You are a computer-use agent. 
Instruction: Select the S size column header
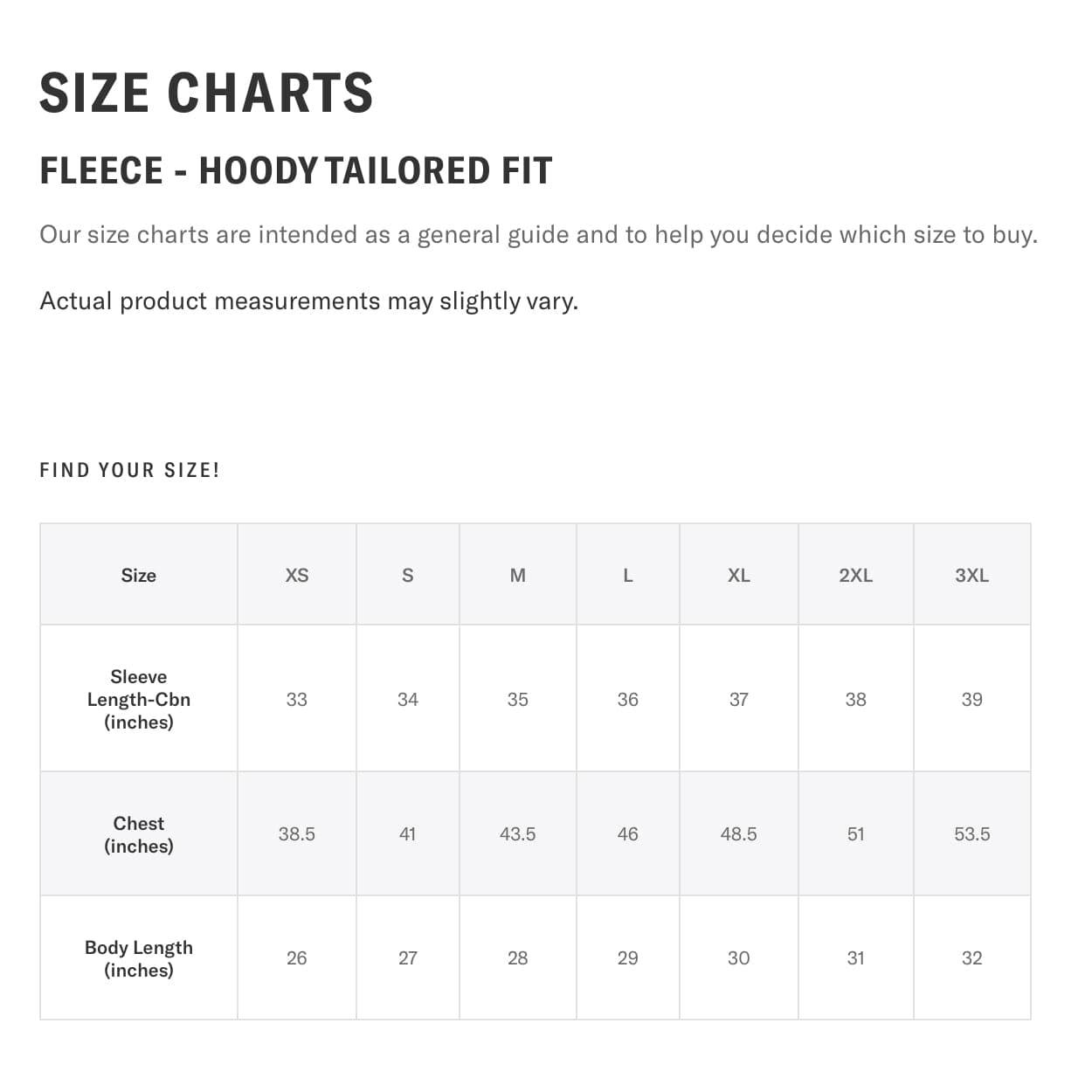pyautogui.click(x=407, y=575)
